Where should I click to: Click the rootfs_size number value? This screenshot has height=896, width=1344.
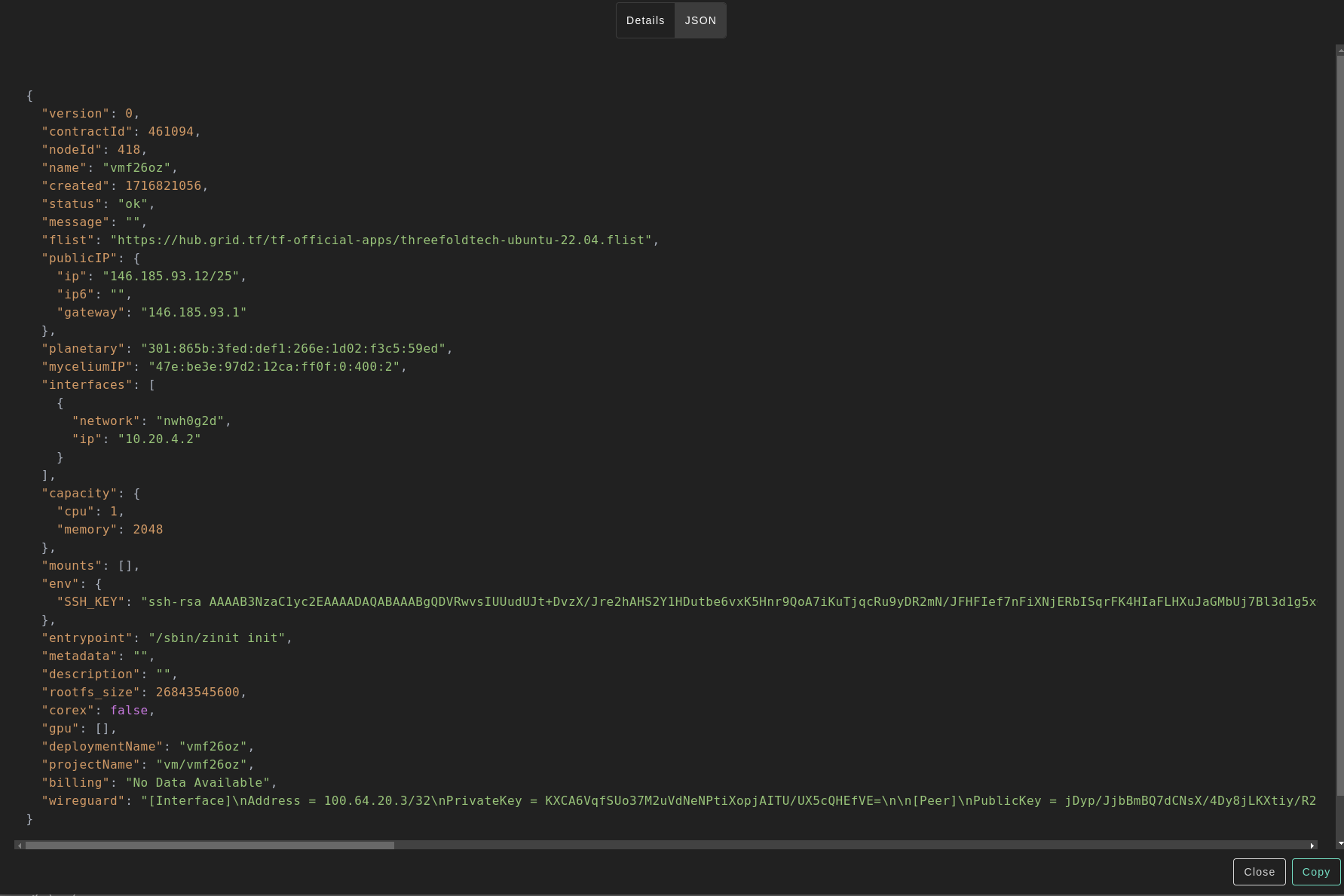(x=197, y=693)
